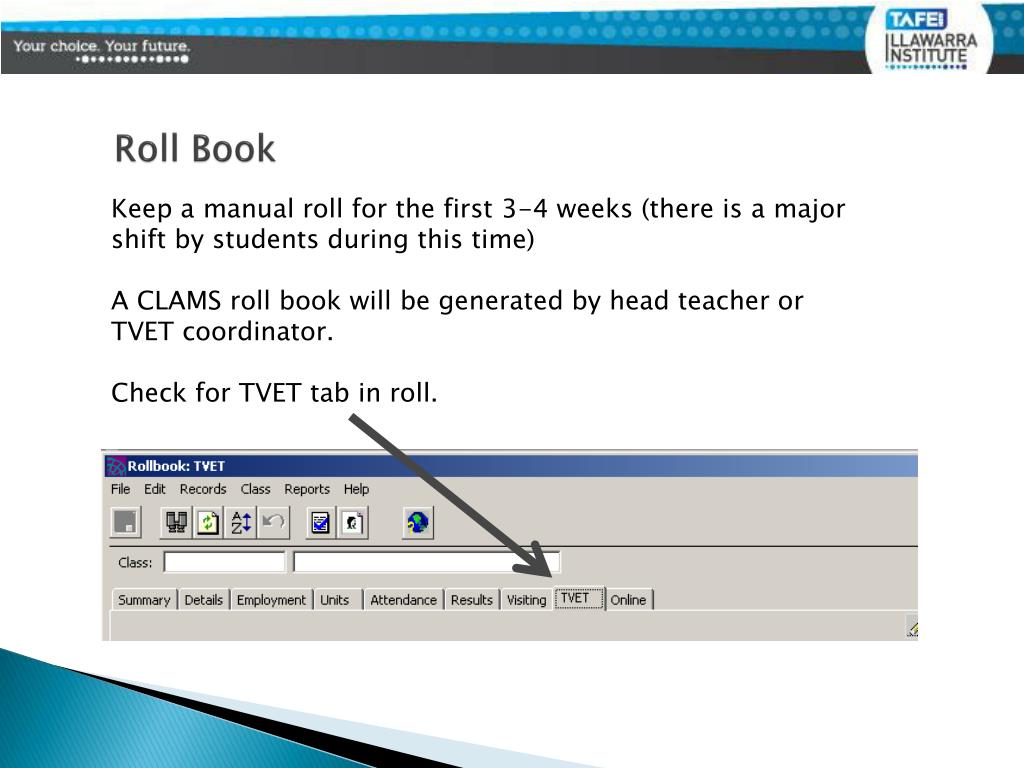Open the Class menu
The height and width of the screenshot is (768, 1024).
(x=255, y=489)
